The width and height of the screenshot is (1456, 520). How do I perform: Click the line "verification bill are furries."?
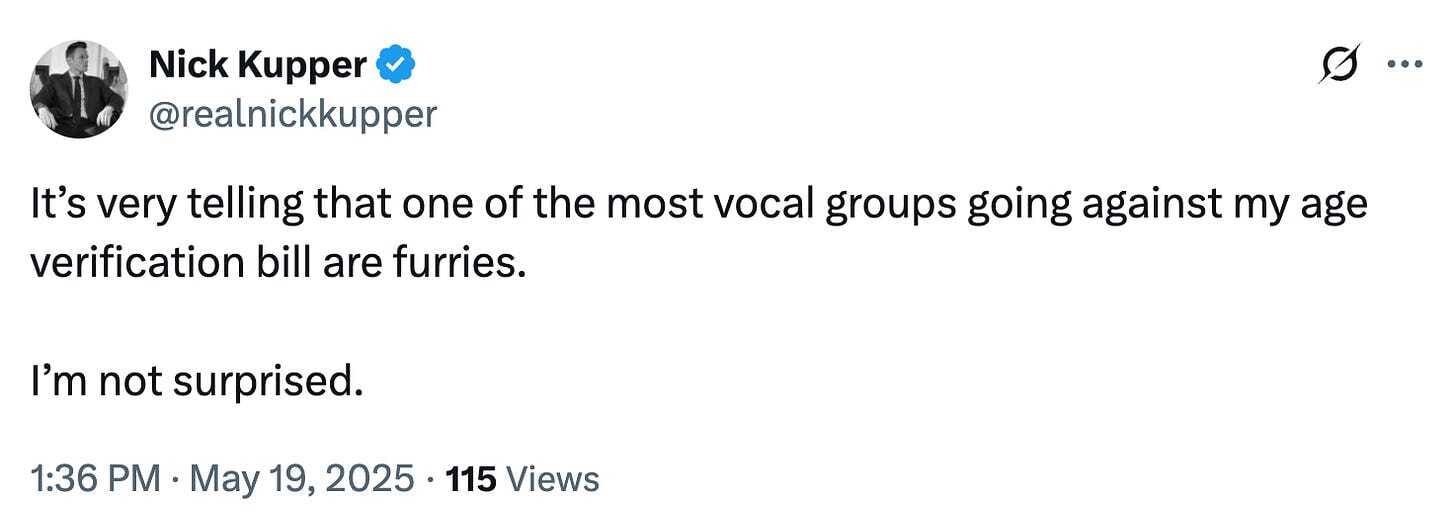coord(276,267)
